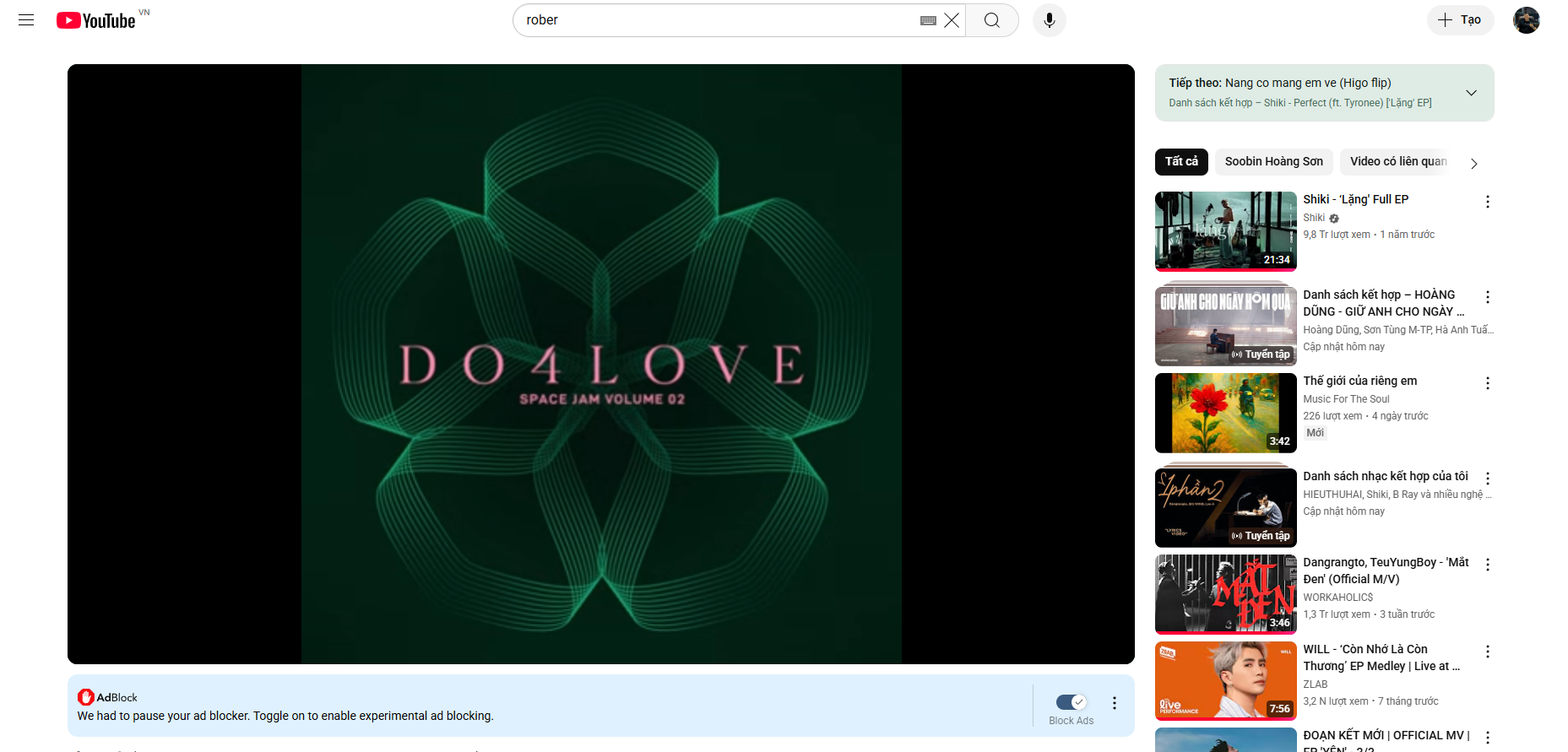Viewport: 1568px width, 752px height.
Task: Open options for 'Mắt Đen' video
Action: (1488, 565)
